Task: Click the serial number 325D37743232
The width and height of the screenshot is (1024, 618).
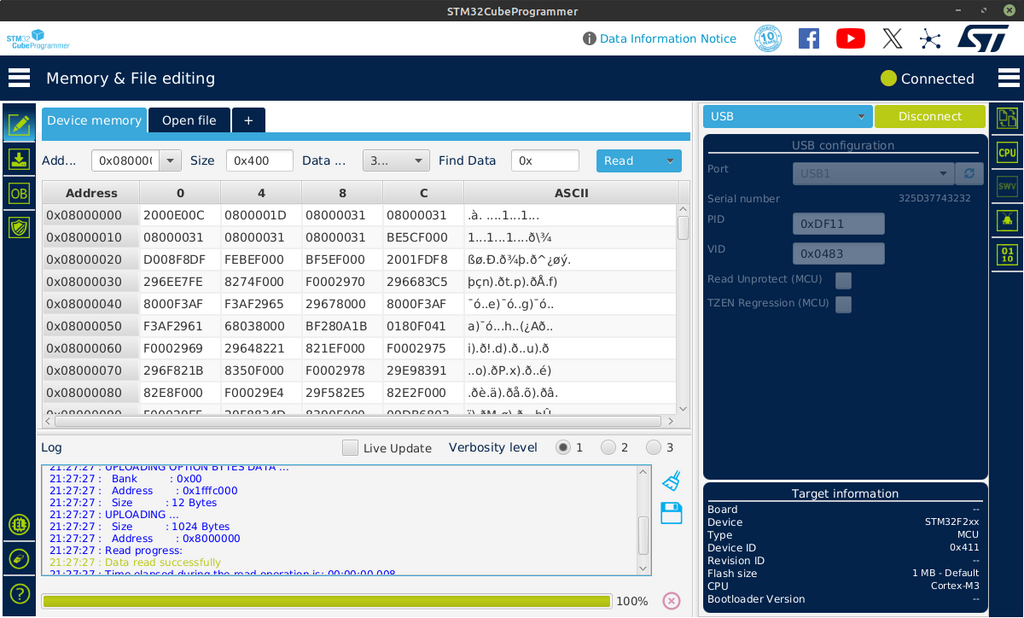Action: (x=935, y=198)
